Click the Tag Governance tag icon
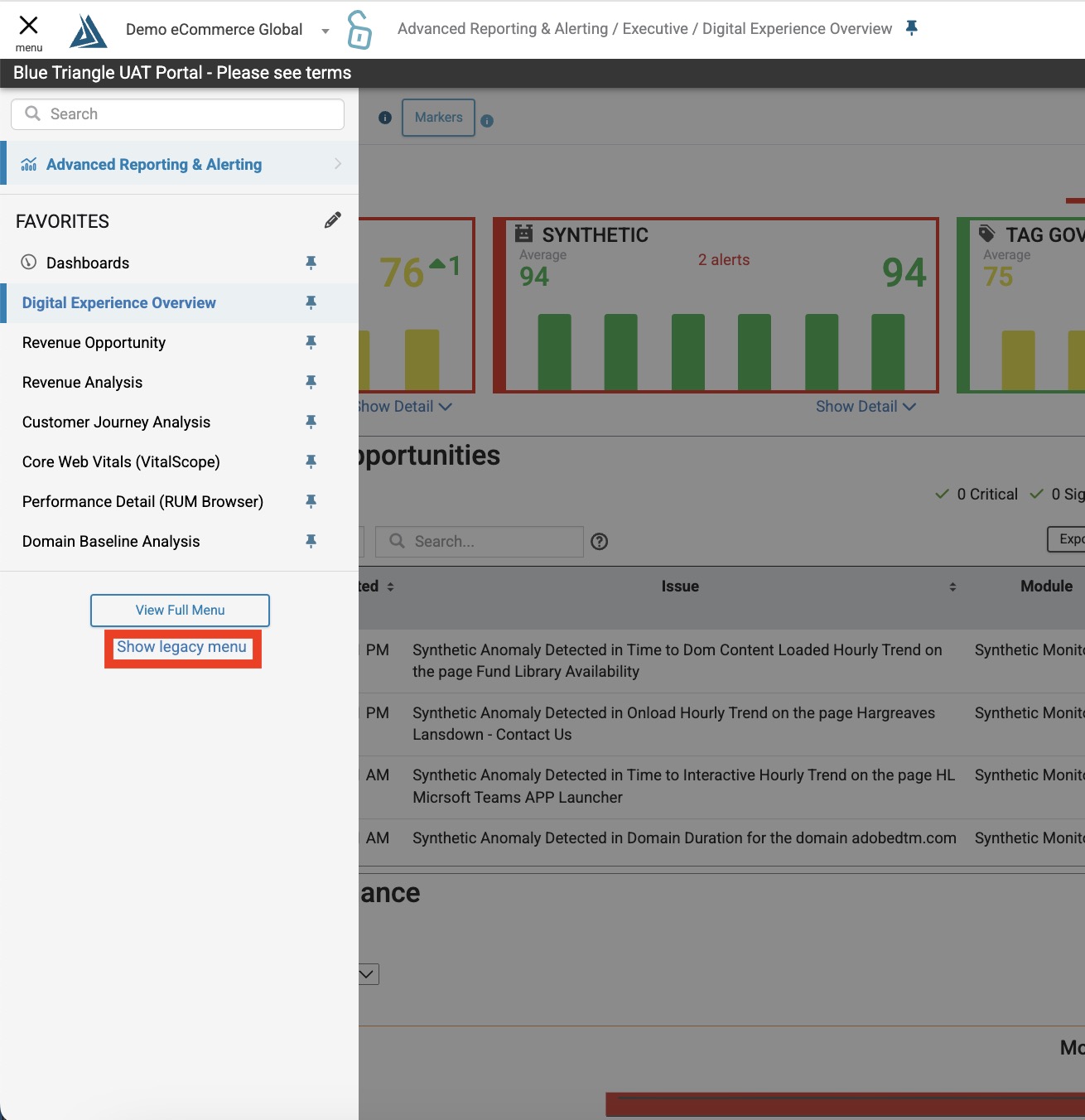The image size is (1085, 1120). pyautogui.click(x=986, y=233)
